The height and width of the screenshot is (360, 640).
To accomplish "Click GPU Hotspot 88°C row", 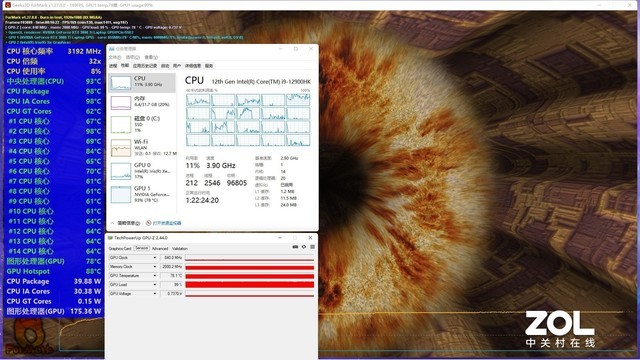I will (x=53, y=271).
